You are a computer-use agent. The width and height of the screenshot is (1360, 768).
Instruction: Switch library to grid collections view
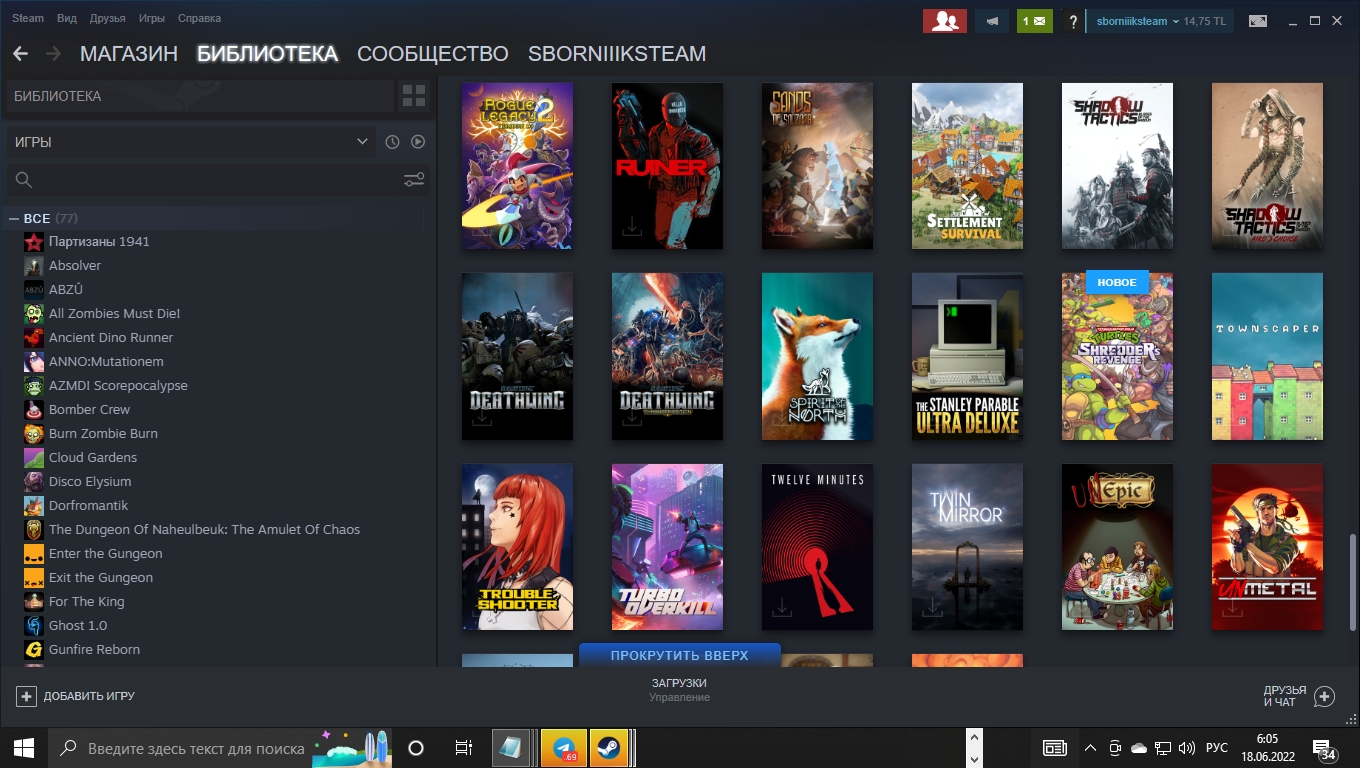(413, 96)
